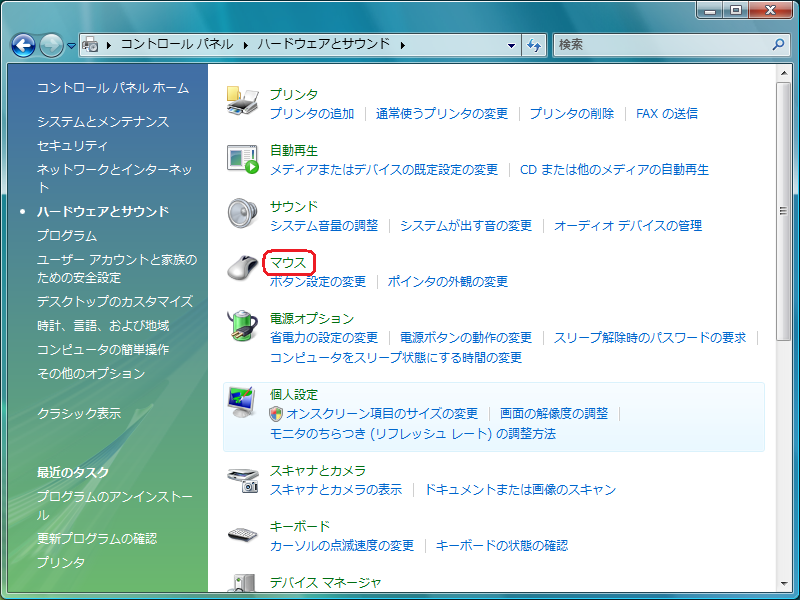
Task: Select コントロール パネル ホーム in sidebar
Action: 112,88
